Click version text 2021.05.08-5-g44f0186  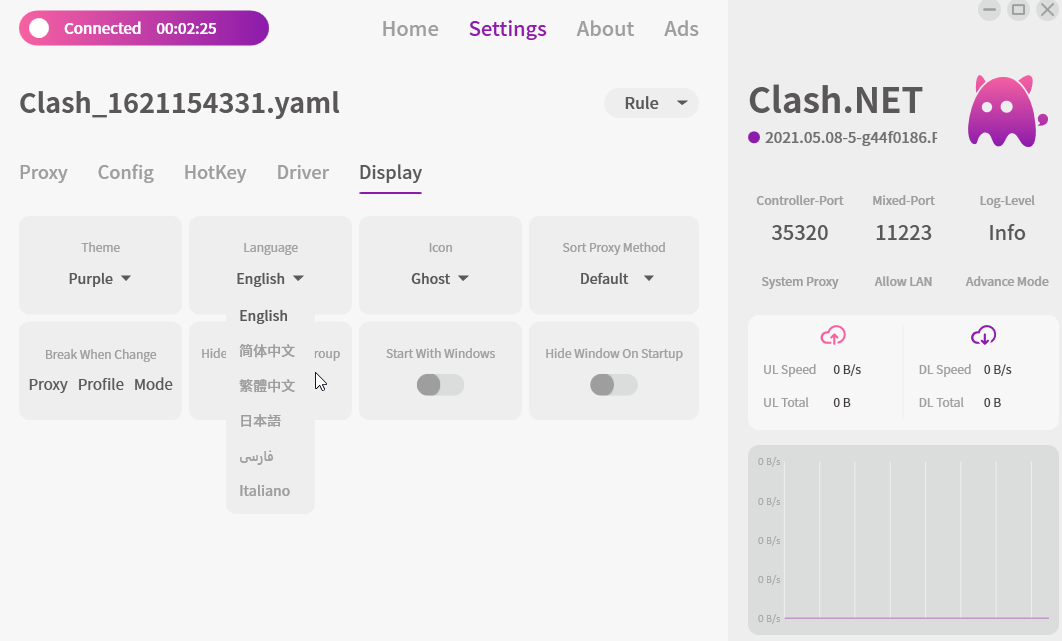pos(851,138)
